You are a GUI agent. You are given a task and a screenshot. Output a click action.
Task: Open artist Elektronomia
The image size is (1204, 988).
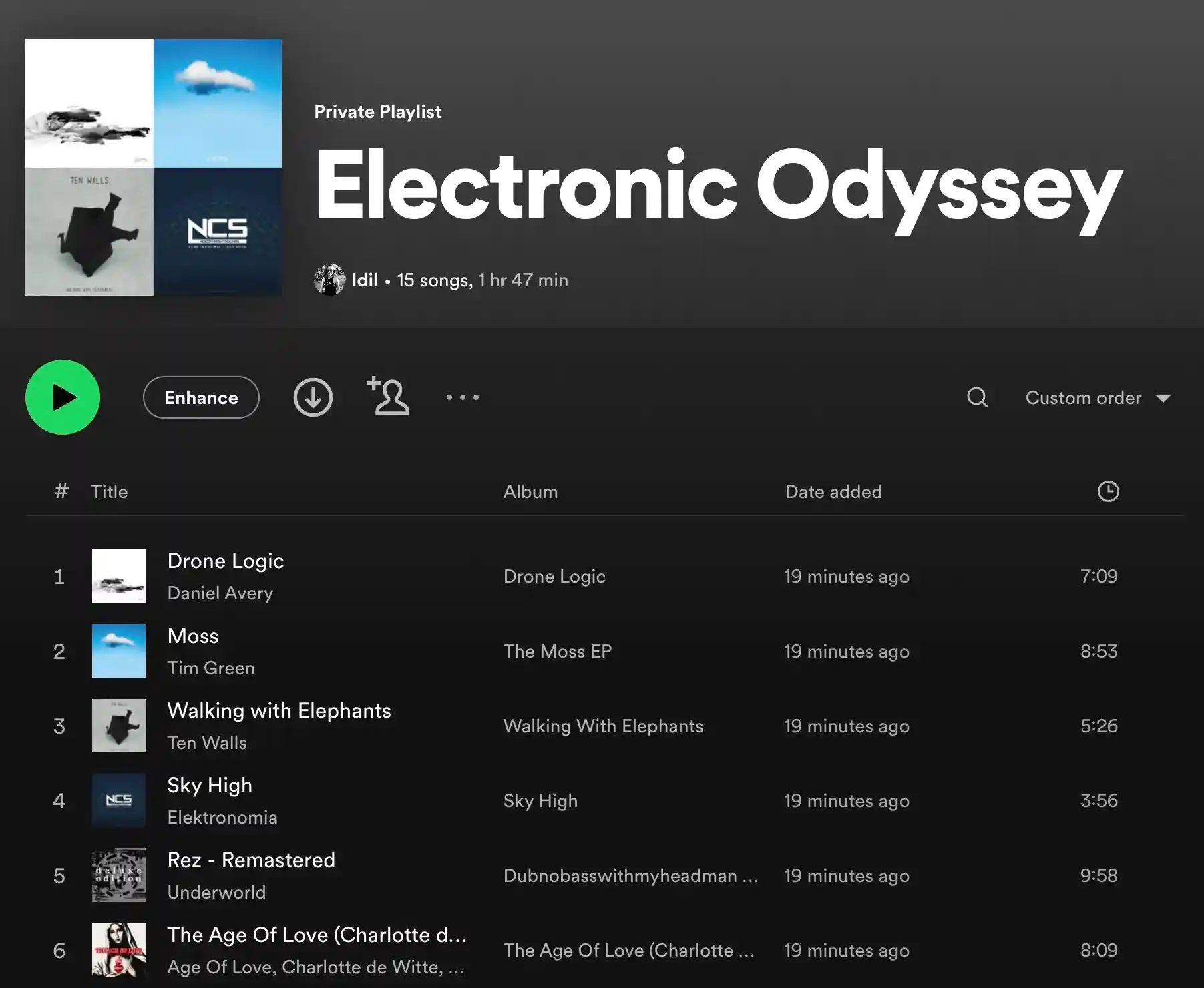(222, 818)
